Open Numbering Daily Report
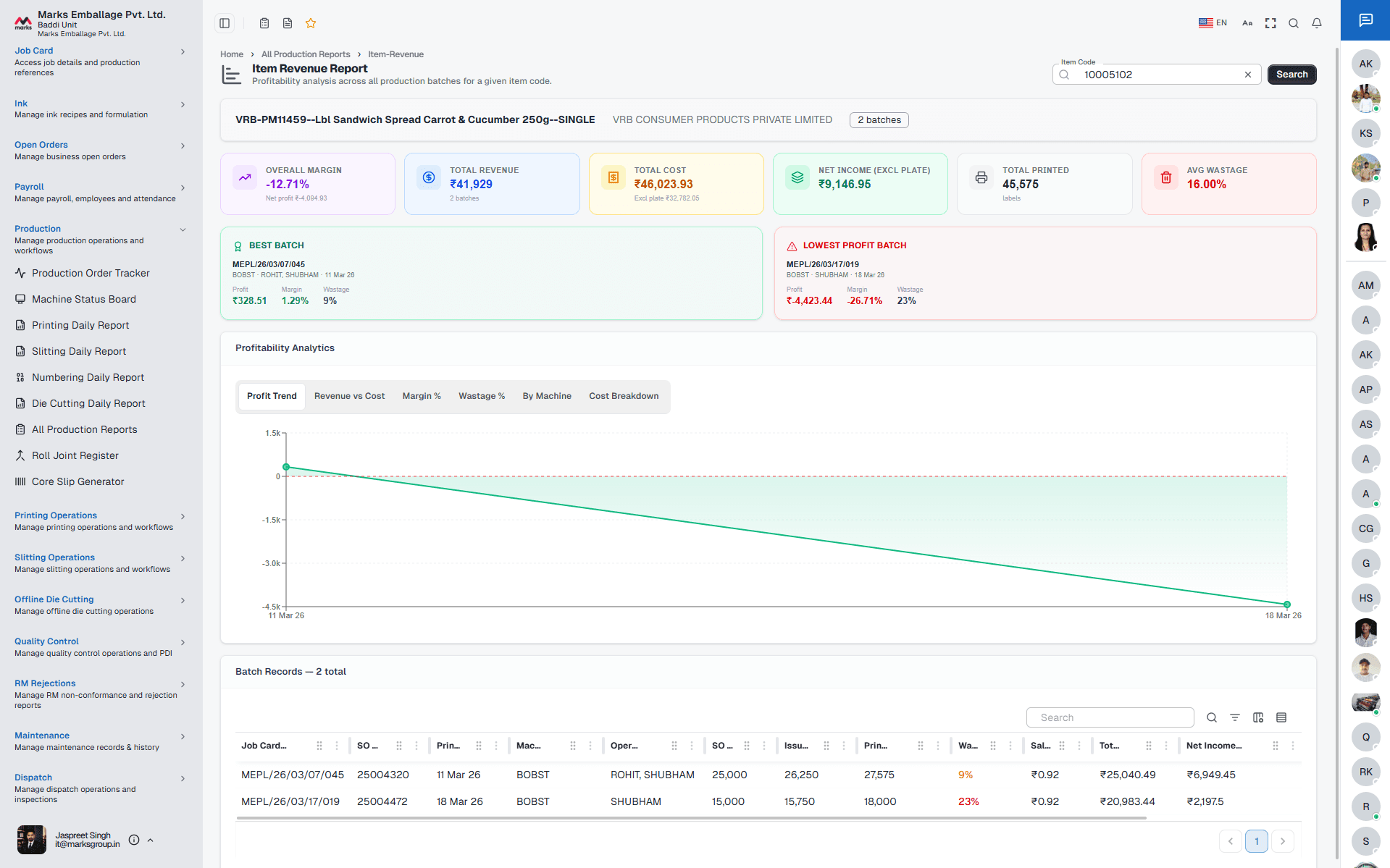The image size is (1390, 868). click(88, 377)
